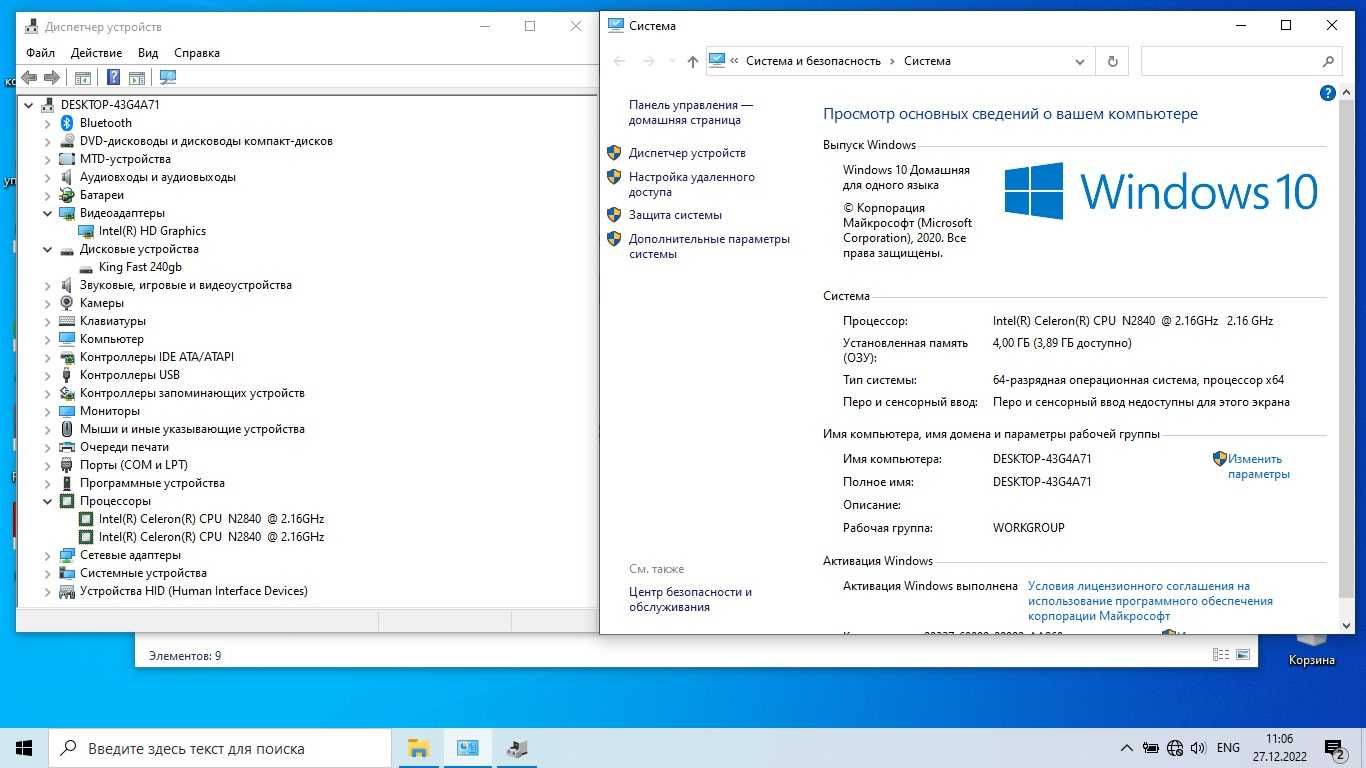1366x768 pixels.
Task: Click the volume speaker icon in system tray
Action: click(1198, 748)
